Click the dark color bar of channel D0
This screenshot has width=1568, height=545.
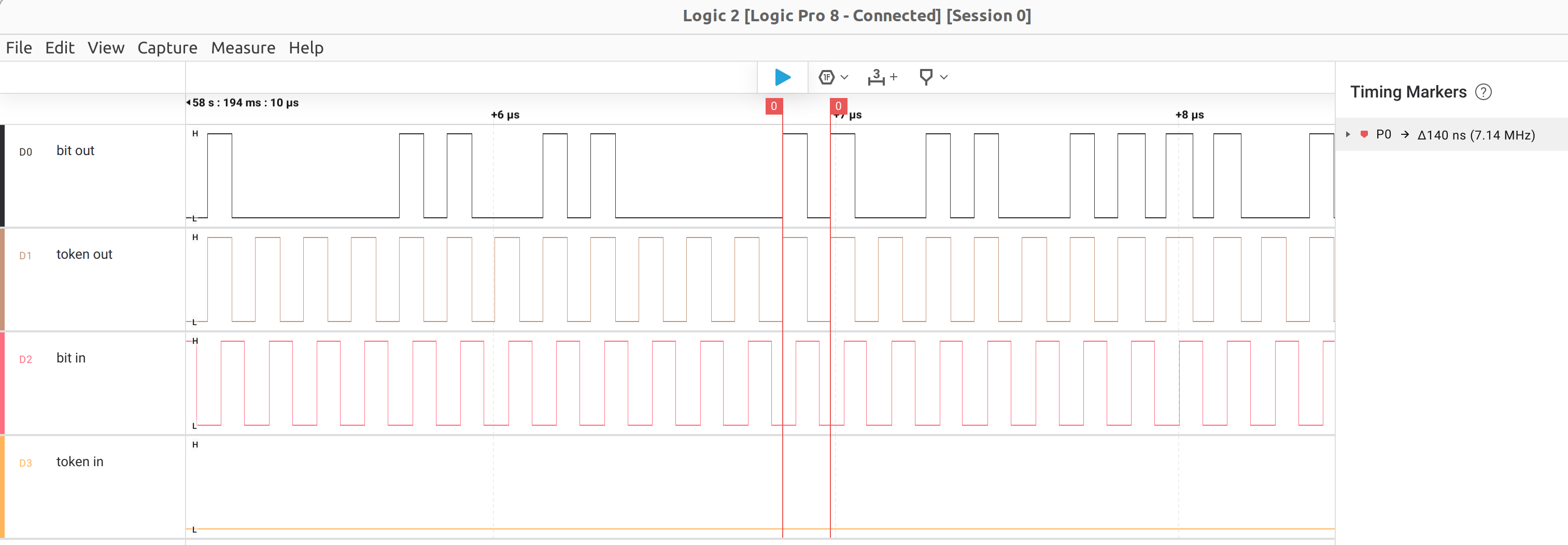pyautogui.click(x=3, y=176)
